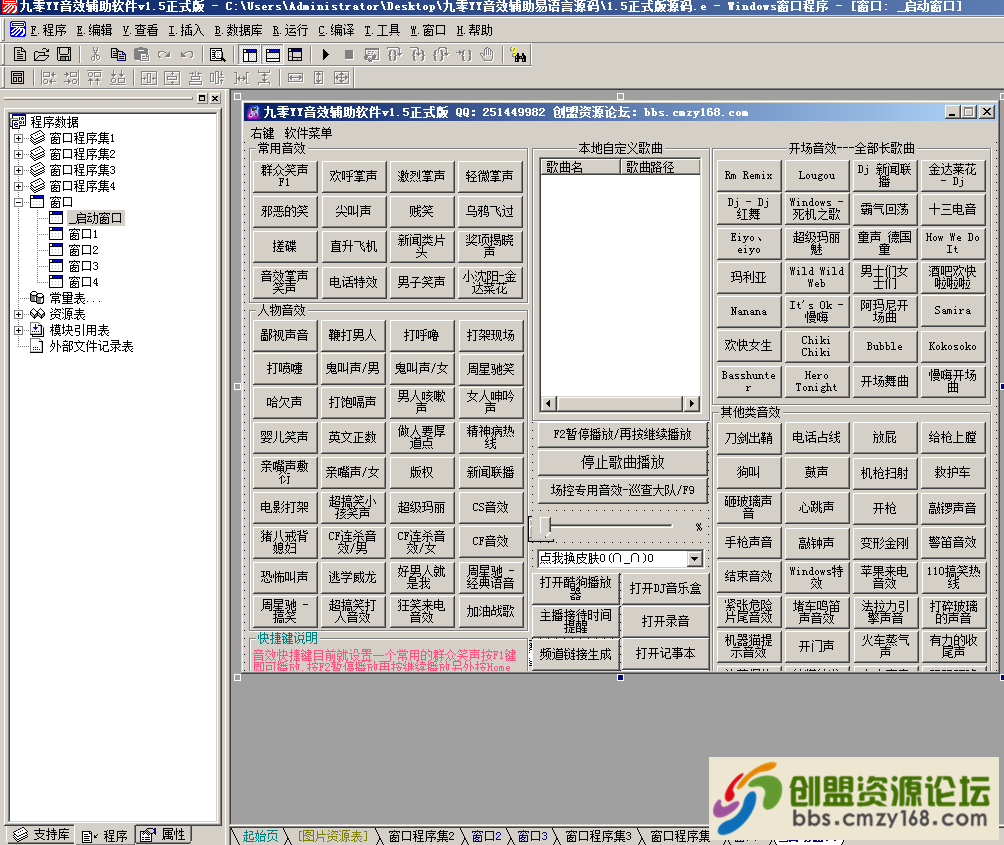Open the T.工具 menu
The image size is (1004, 845).
(382, 30)
